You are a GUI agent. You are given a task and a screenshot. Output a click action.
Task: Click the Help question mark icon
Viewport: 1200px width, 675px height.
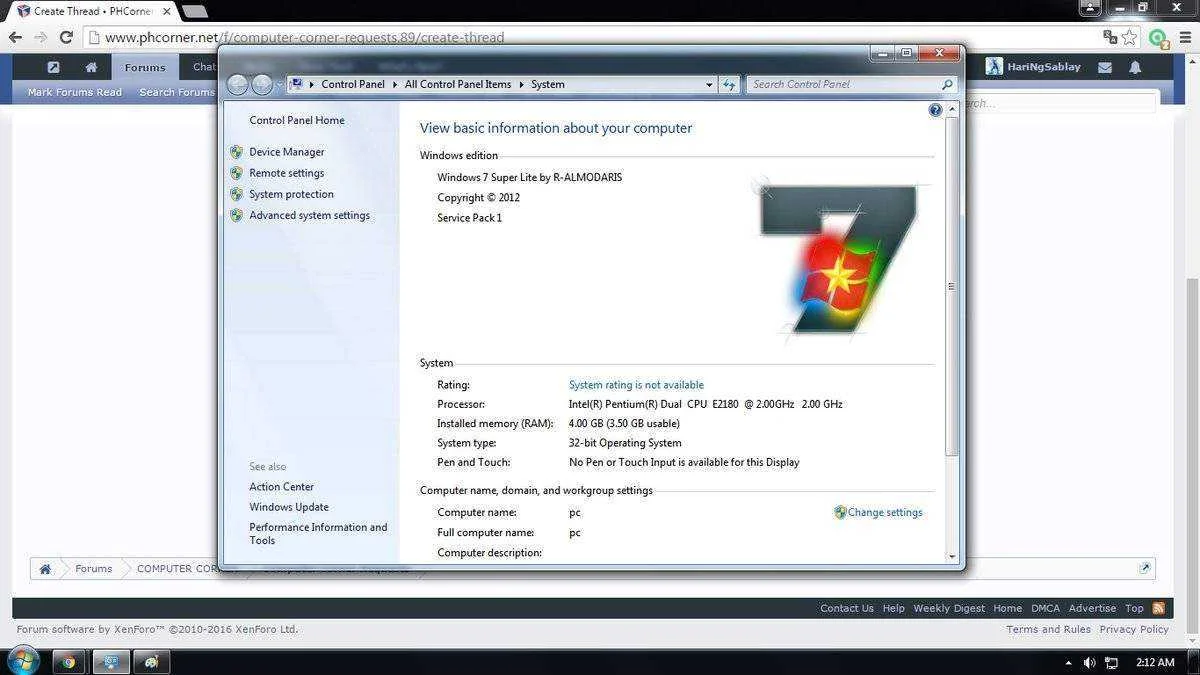[x=935, y=110]
